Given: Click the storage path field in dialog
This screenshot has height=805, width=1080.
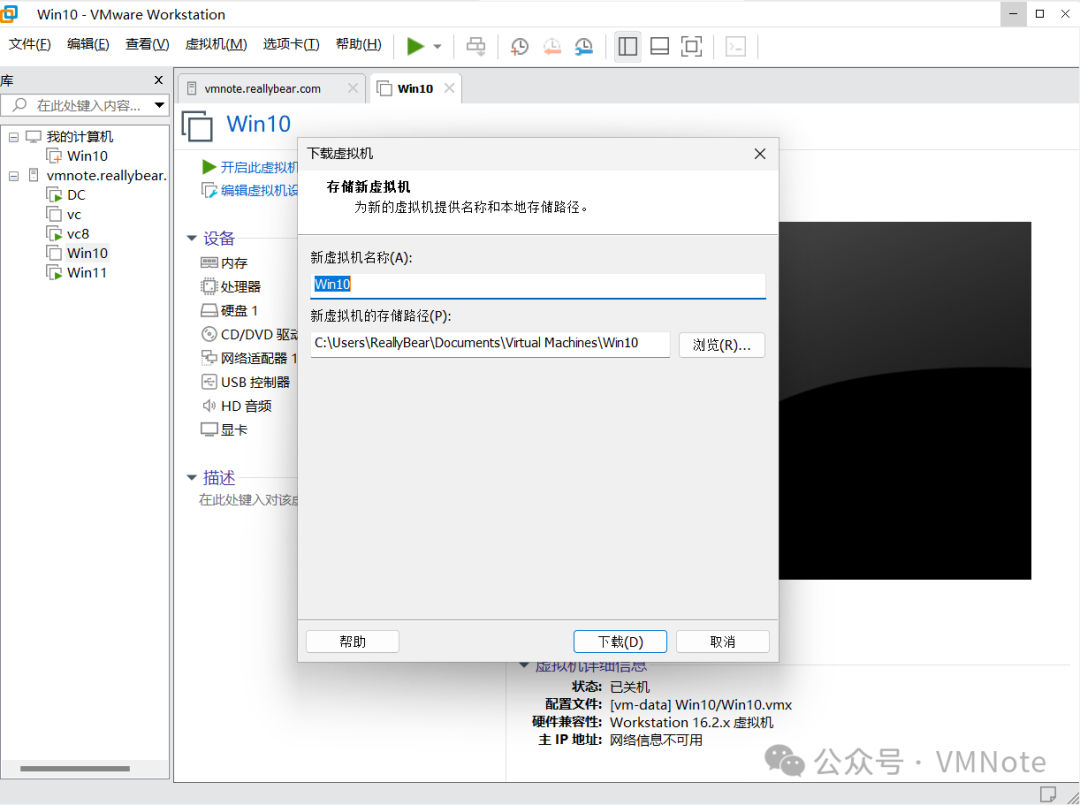Looking at the screenshot, I should [x=490, y=344].
